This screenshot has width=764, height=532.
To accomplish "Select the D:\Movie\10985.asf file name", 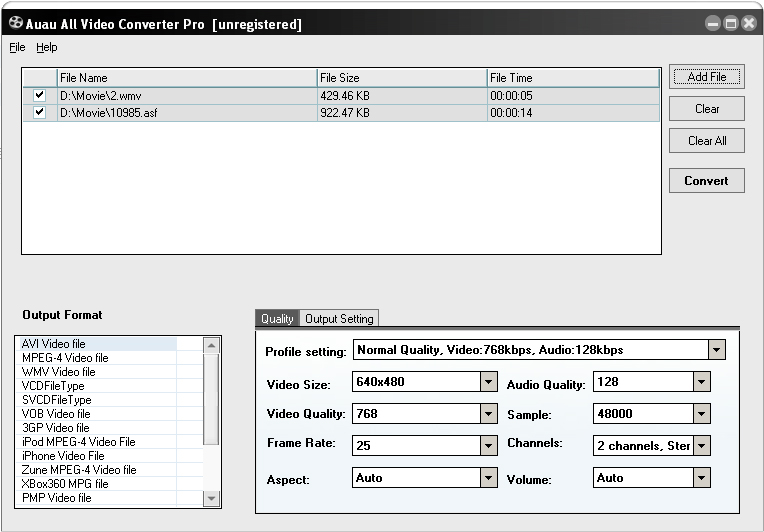I will point(109,113).
